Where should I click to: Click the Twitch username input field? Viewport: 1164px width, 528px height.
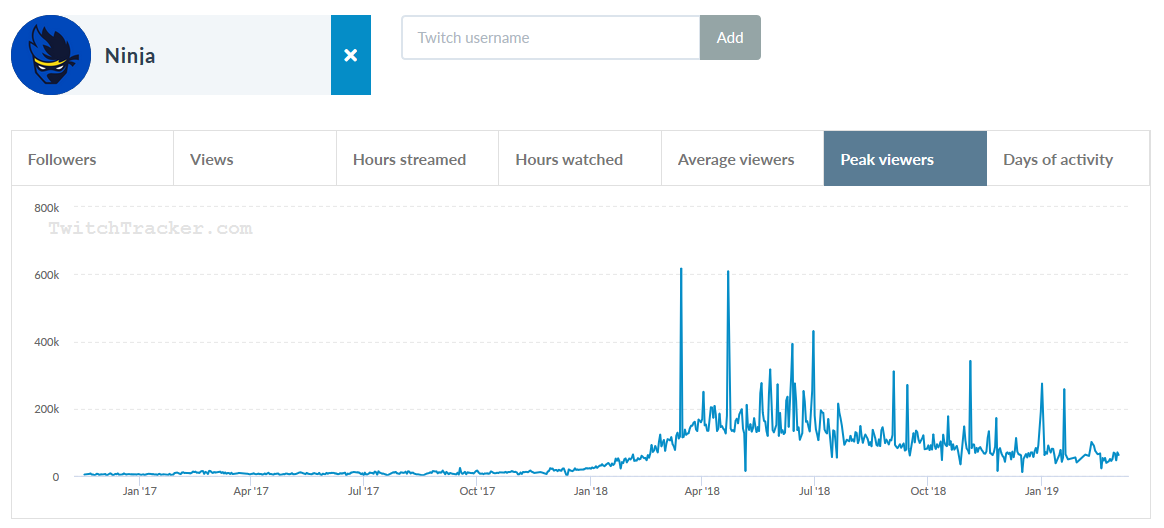coord(551,37)
